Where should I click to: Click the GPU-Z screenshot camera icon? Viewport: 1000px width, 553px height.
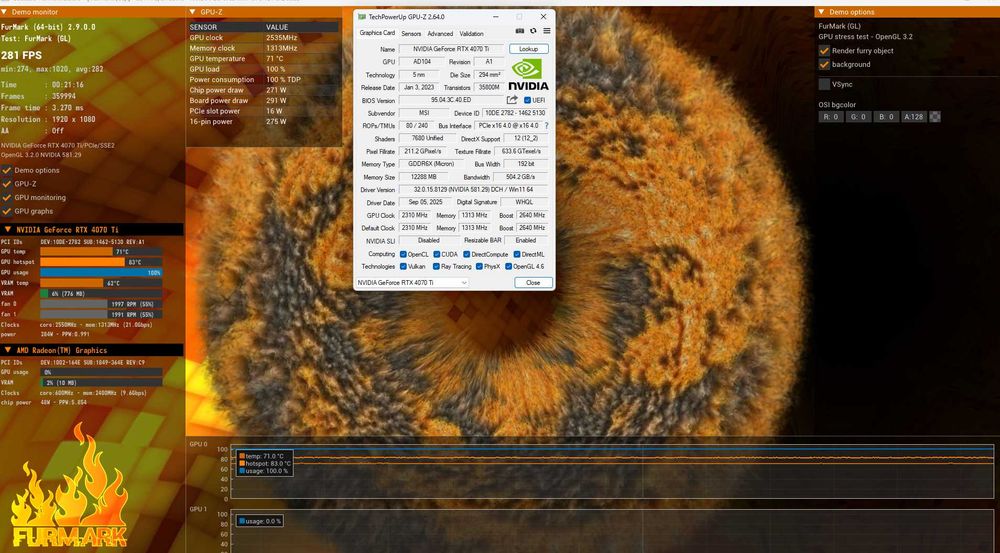tap(521, 31)
